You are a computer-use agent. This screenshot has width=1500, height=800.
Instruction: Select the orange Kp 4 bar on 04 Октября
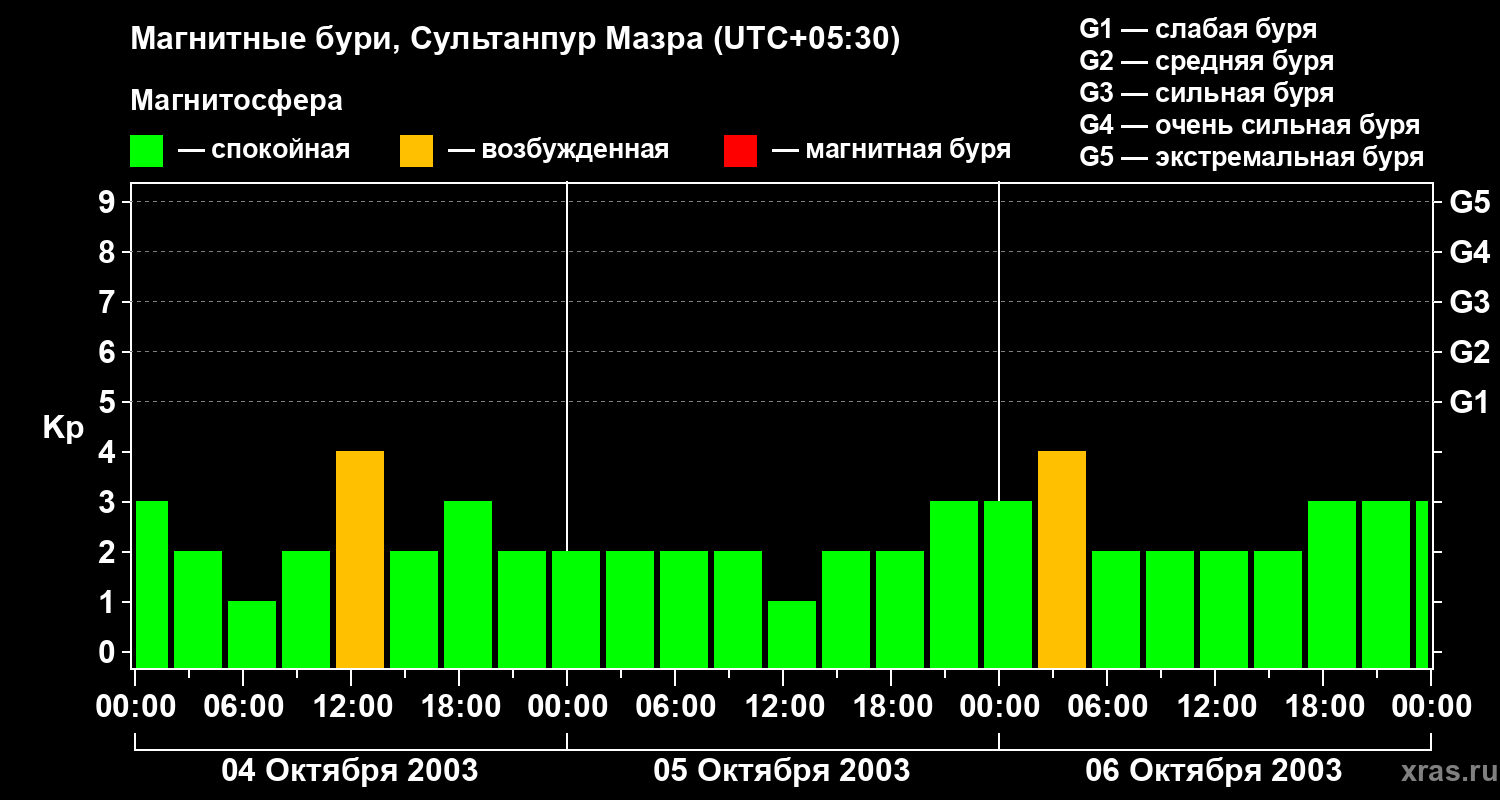pos(360,560)
